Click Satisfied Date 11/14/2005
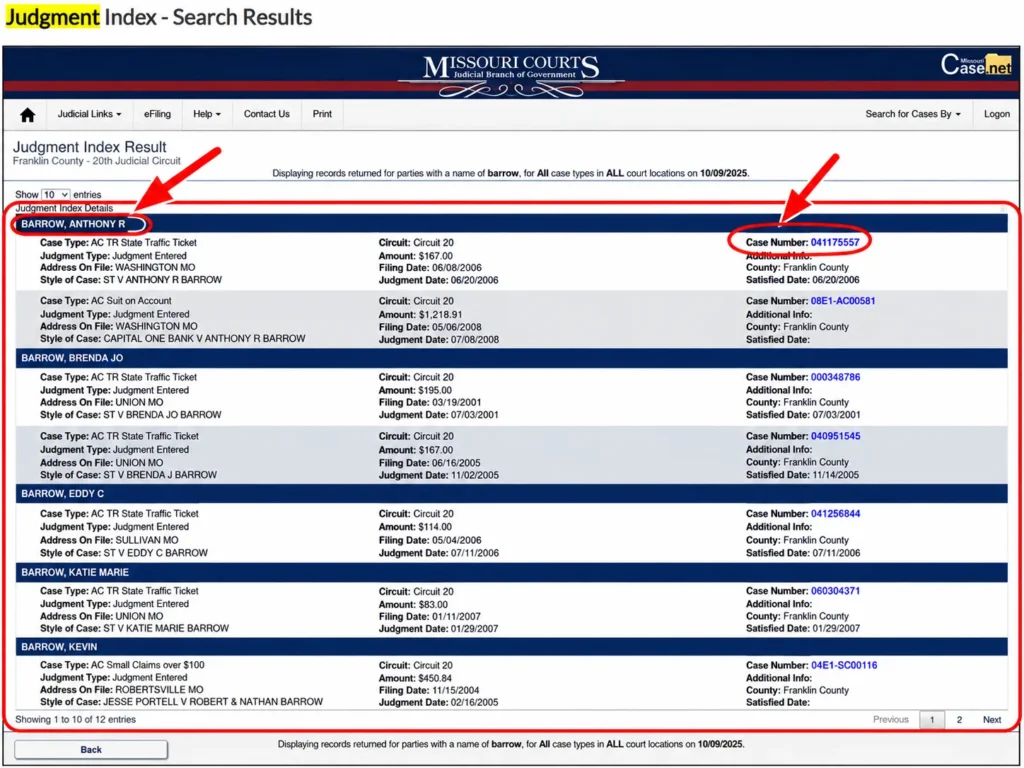The height and width of the screenshot is (768, 1024). tap(803, 475)
